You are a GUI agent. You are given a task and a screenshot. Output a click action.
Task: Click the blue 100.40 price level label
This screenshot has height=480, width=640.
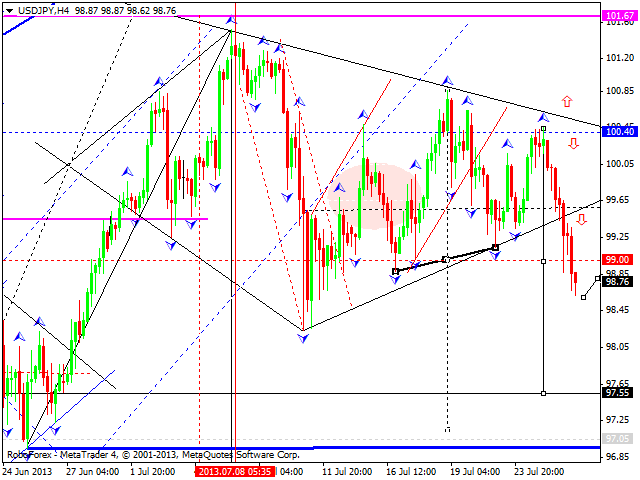(618, 131)
